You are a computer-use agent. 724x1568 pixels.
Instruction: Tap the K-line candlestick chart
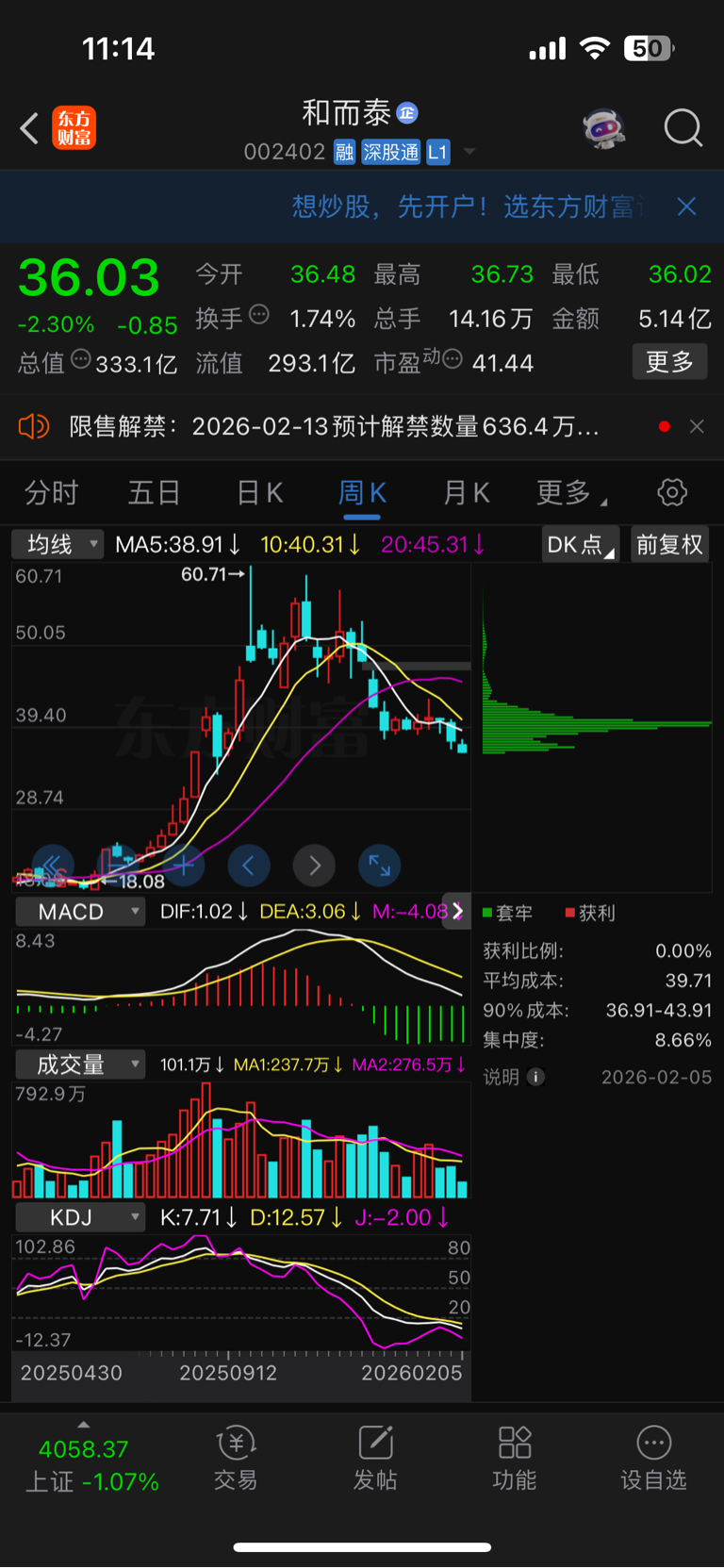241,726
